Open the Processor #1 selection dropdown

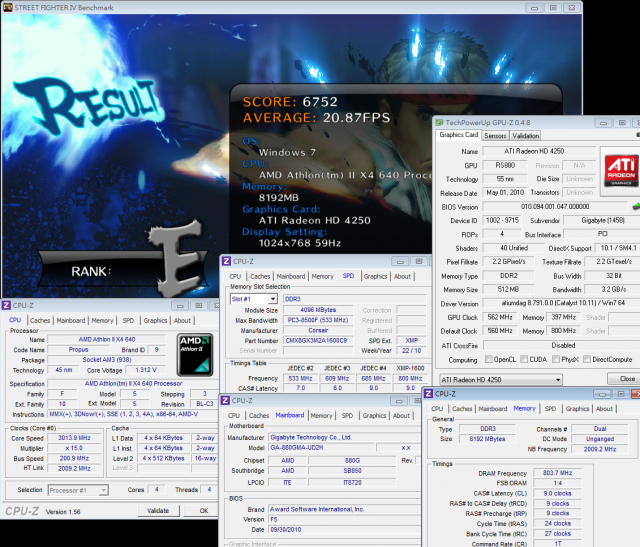[x=104, y=490]
